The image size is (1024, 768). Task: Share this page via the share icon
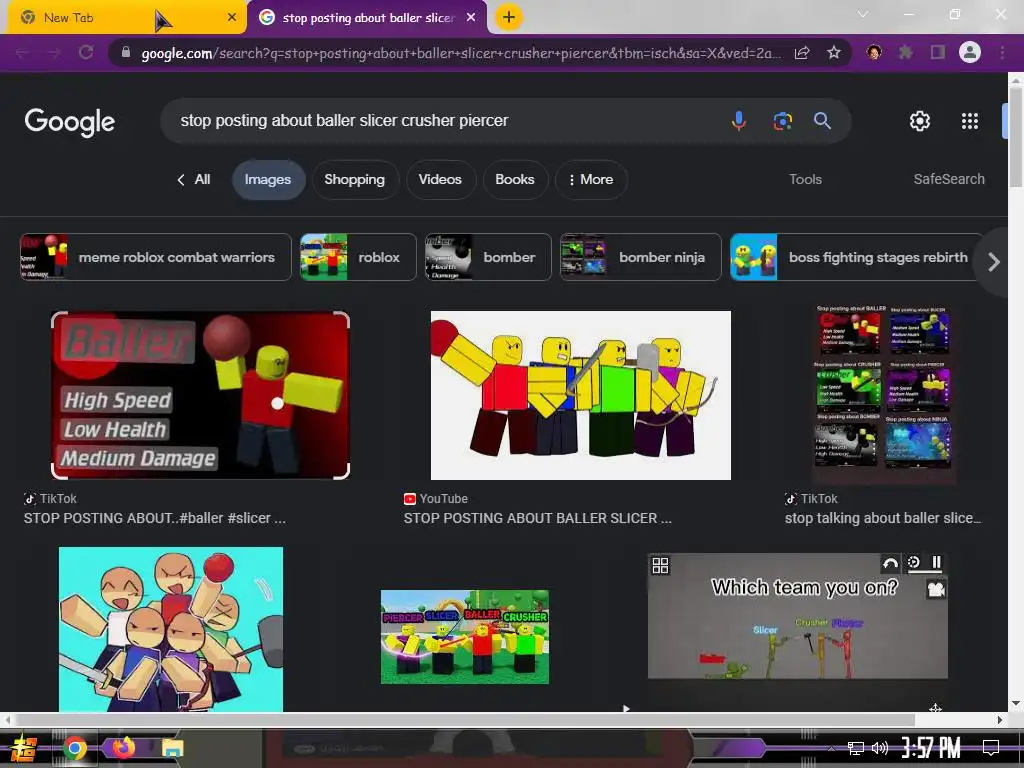click(x=802, y=53)
